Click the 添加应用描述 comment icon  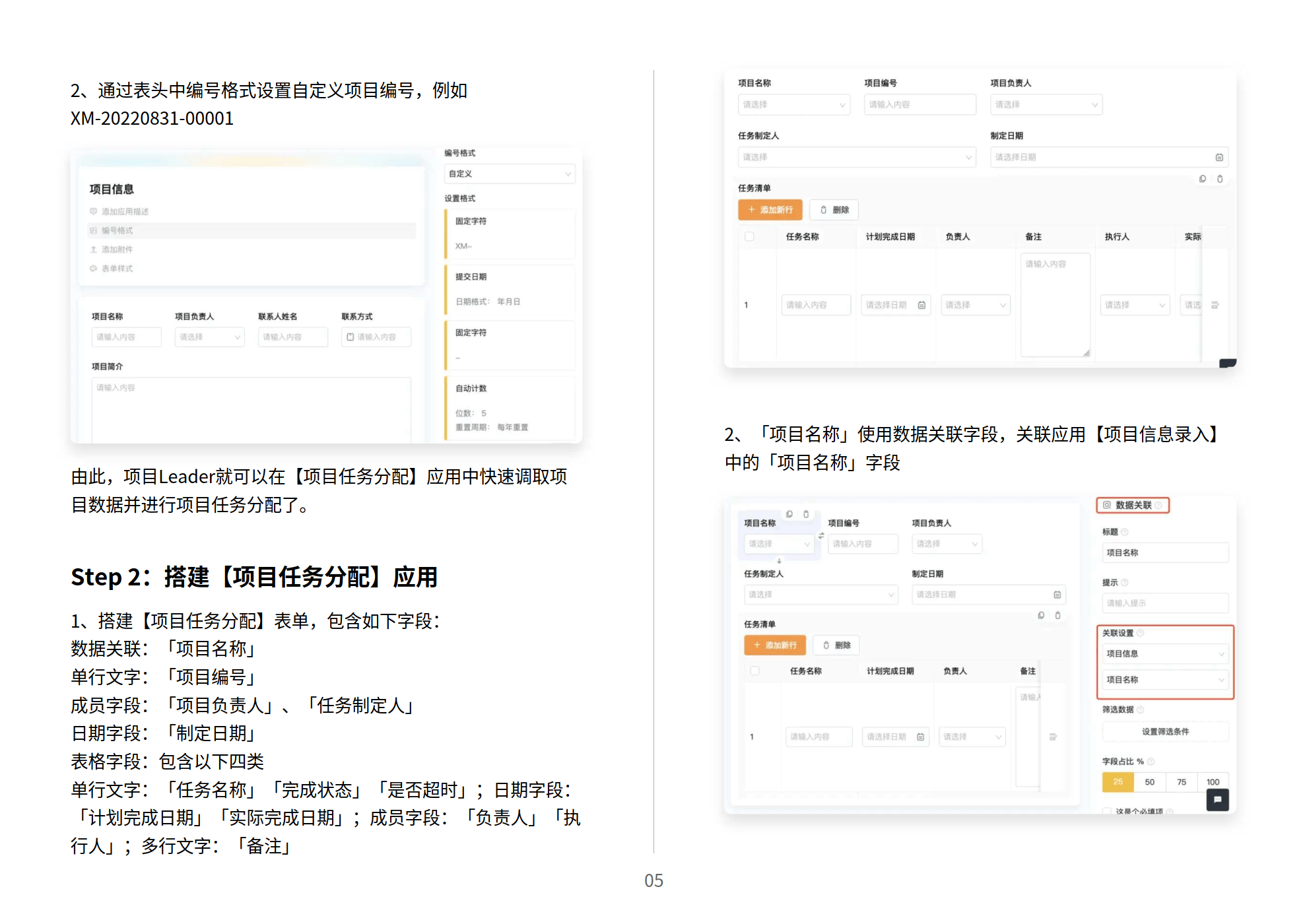93,211
